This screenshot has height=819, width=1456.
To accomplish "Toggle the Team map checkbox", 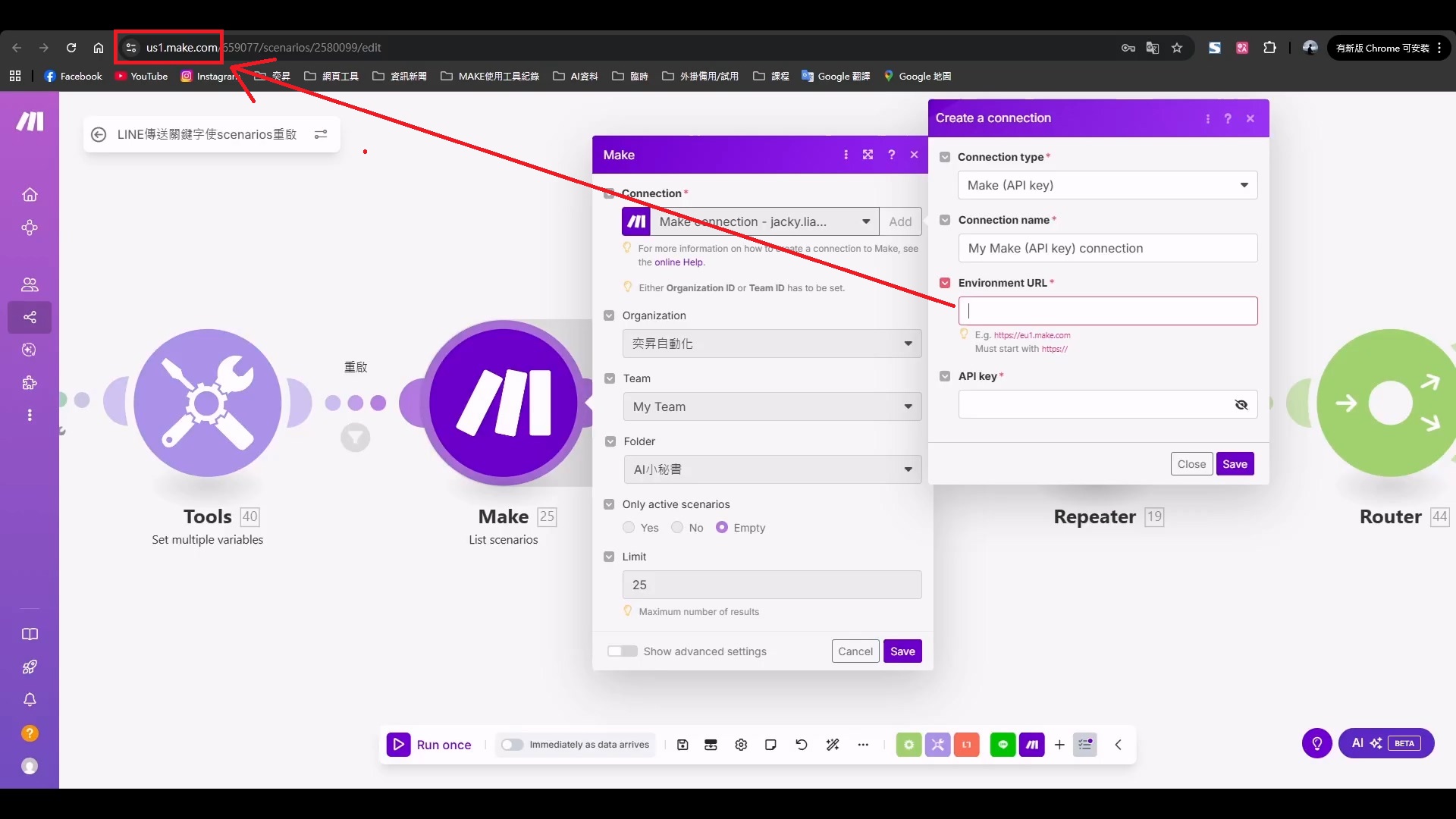I will (610, 378).
